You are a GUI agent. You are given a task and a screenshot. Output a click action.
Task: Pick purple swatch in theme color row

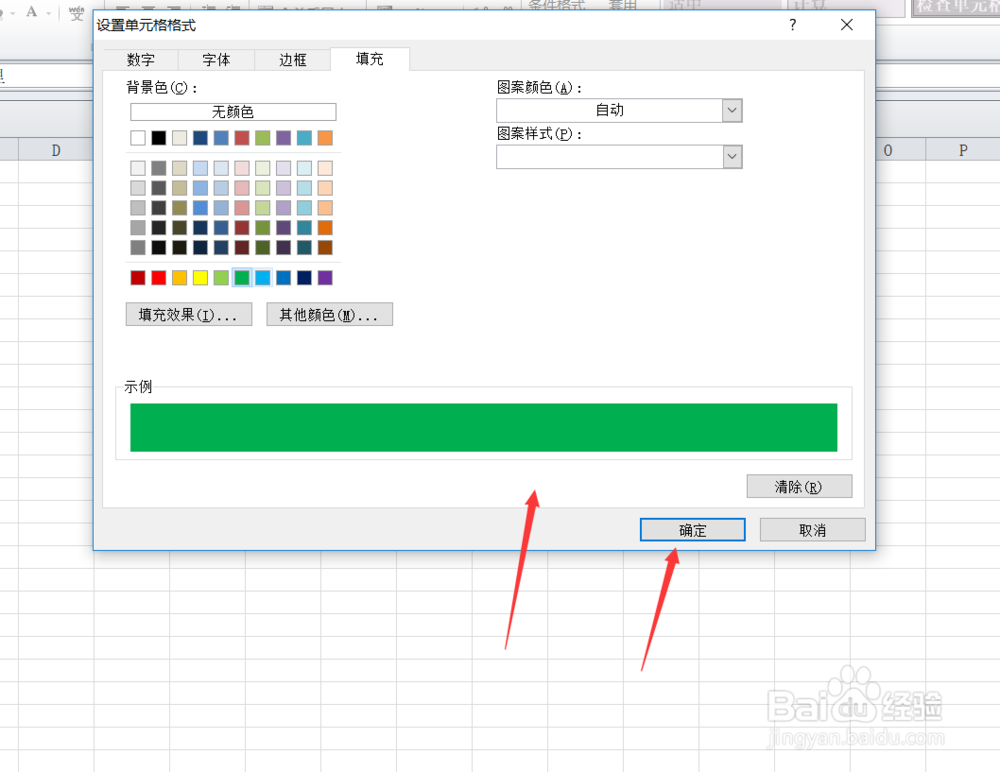click(284, 138)
